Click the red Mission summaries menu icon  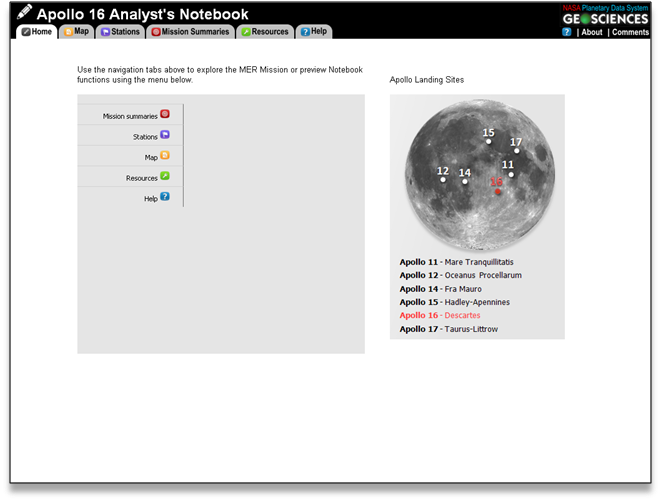point(165,114)
